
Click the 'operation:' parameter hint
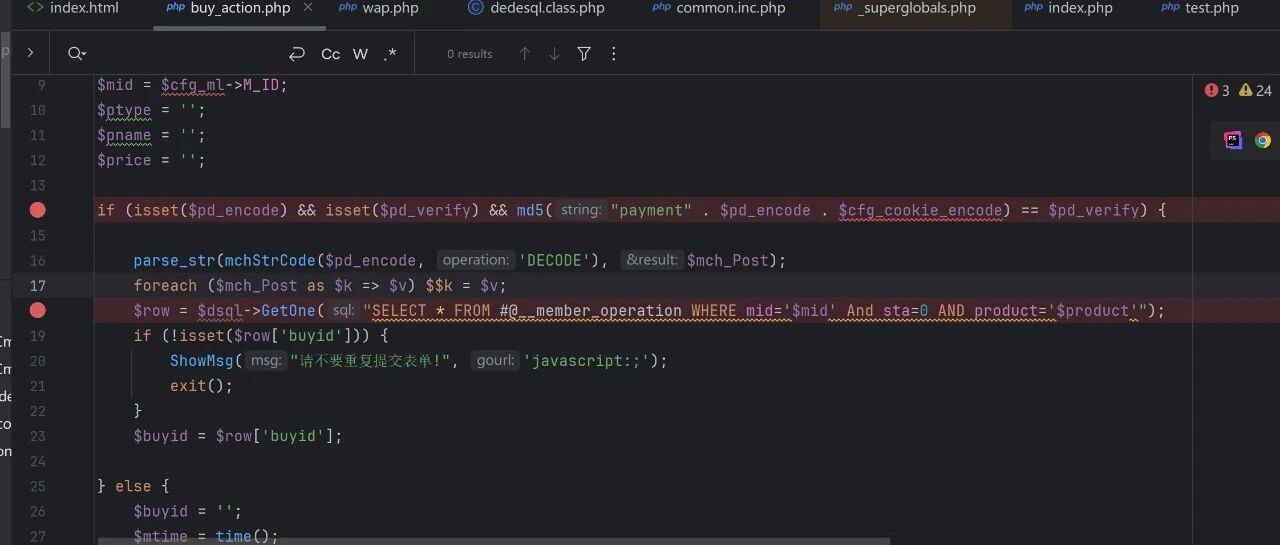476,260
